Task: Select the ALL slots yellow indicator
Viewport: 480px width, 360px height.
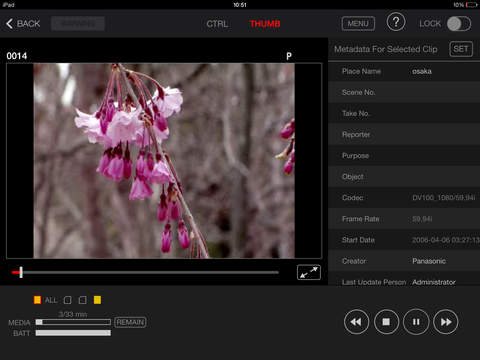Action: coord(37,300)
